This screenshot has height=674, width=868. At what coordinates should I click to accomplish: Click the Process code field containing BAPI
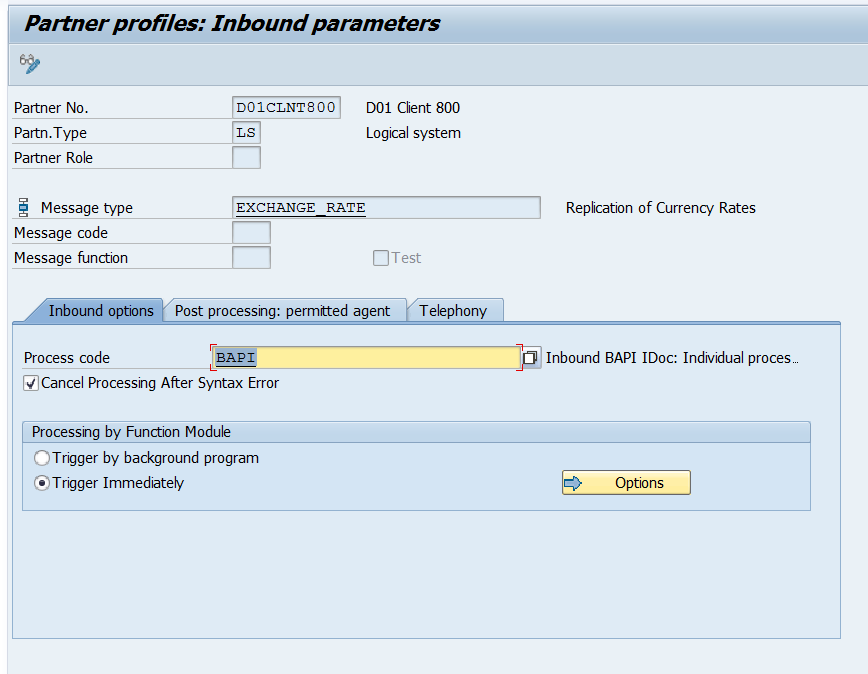[x=360, y=356]
